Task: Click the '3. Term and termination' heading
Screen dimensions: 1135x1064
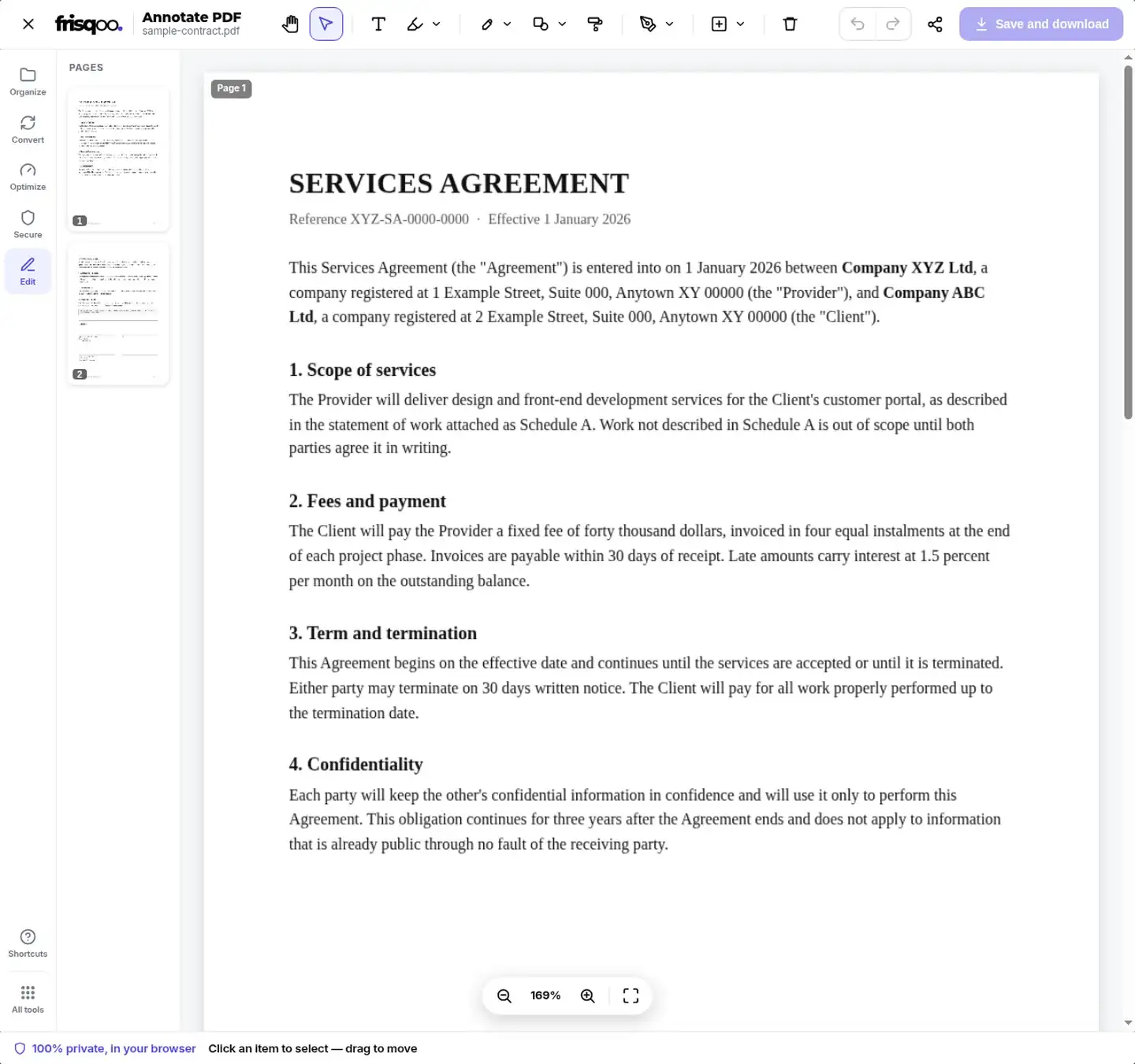Action: [x=382, y=634]
